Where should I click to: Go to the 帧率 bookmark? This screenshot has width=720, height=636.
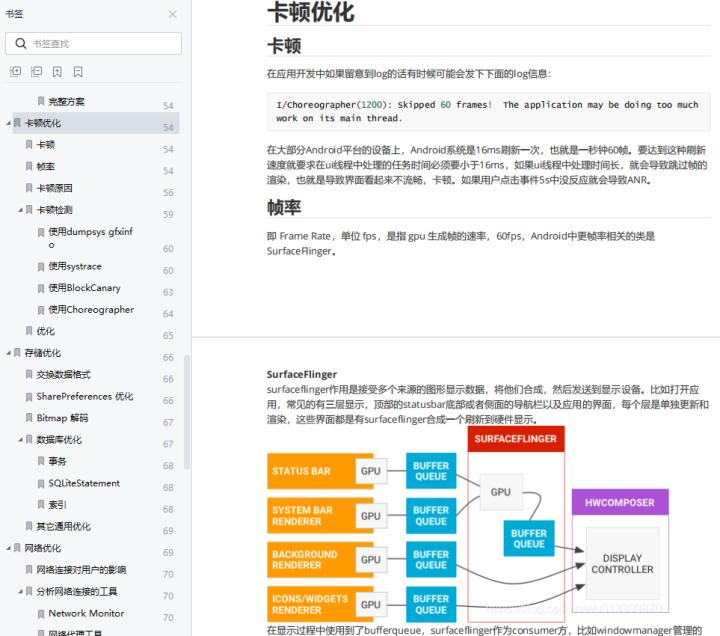tap(45, 166)
